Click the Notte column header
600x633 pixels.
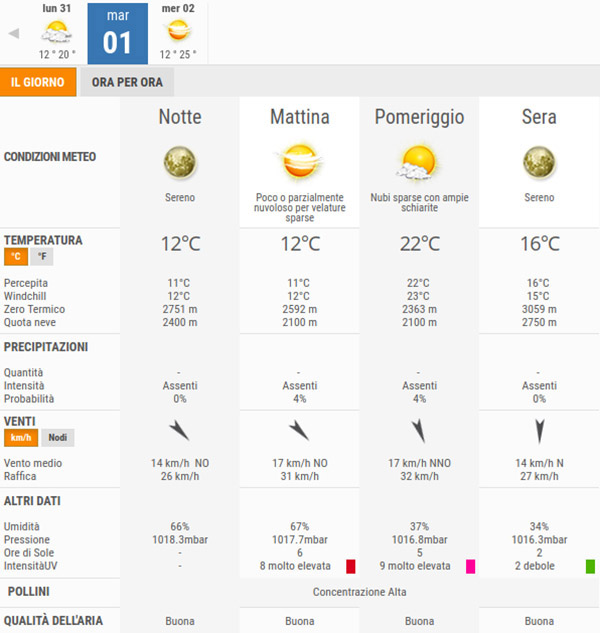180,117
